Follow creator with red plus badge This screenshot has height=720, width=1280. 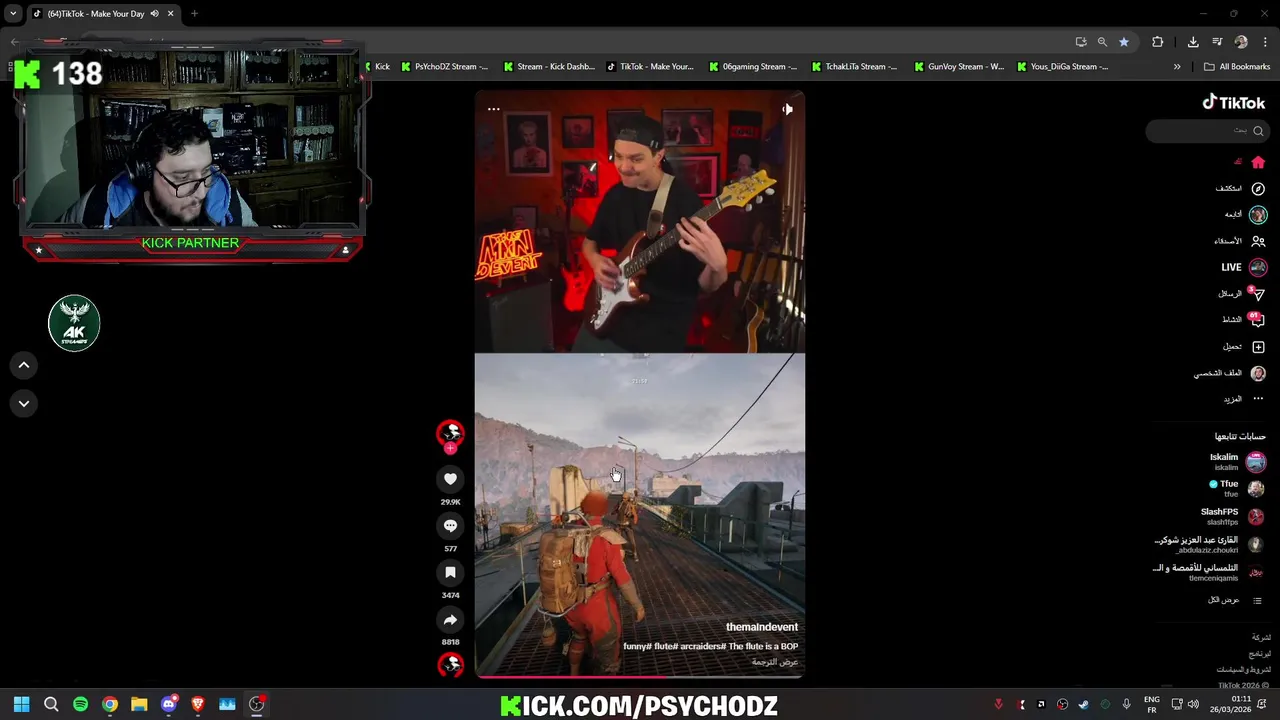click(450, 448)
